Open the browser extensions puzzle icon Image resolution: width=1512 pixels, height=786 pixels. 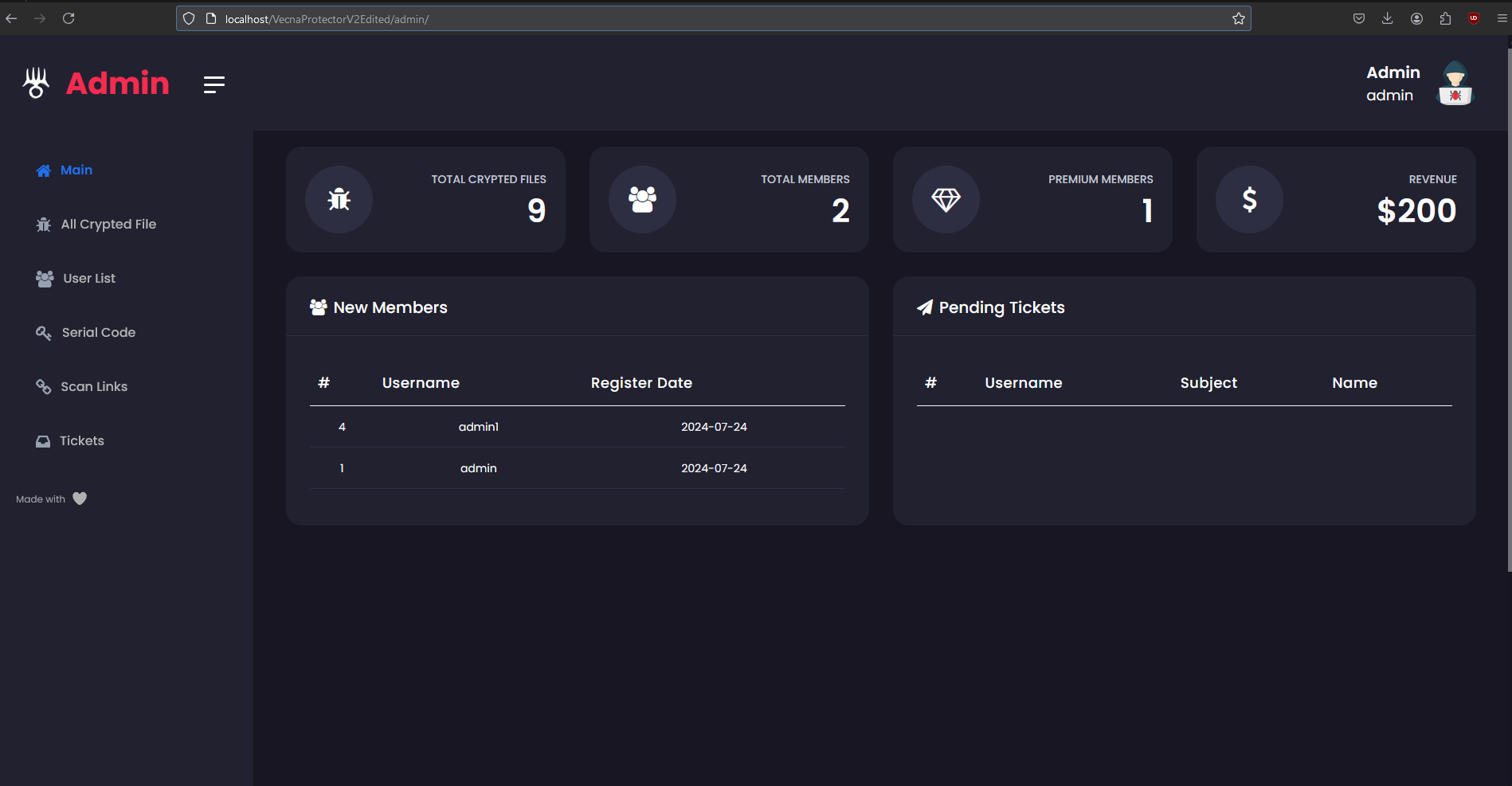point(1445,18)
